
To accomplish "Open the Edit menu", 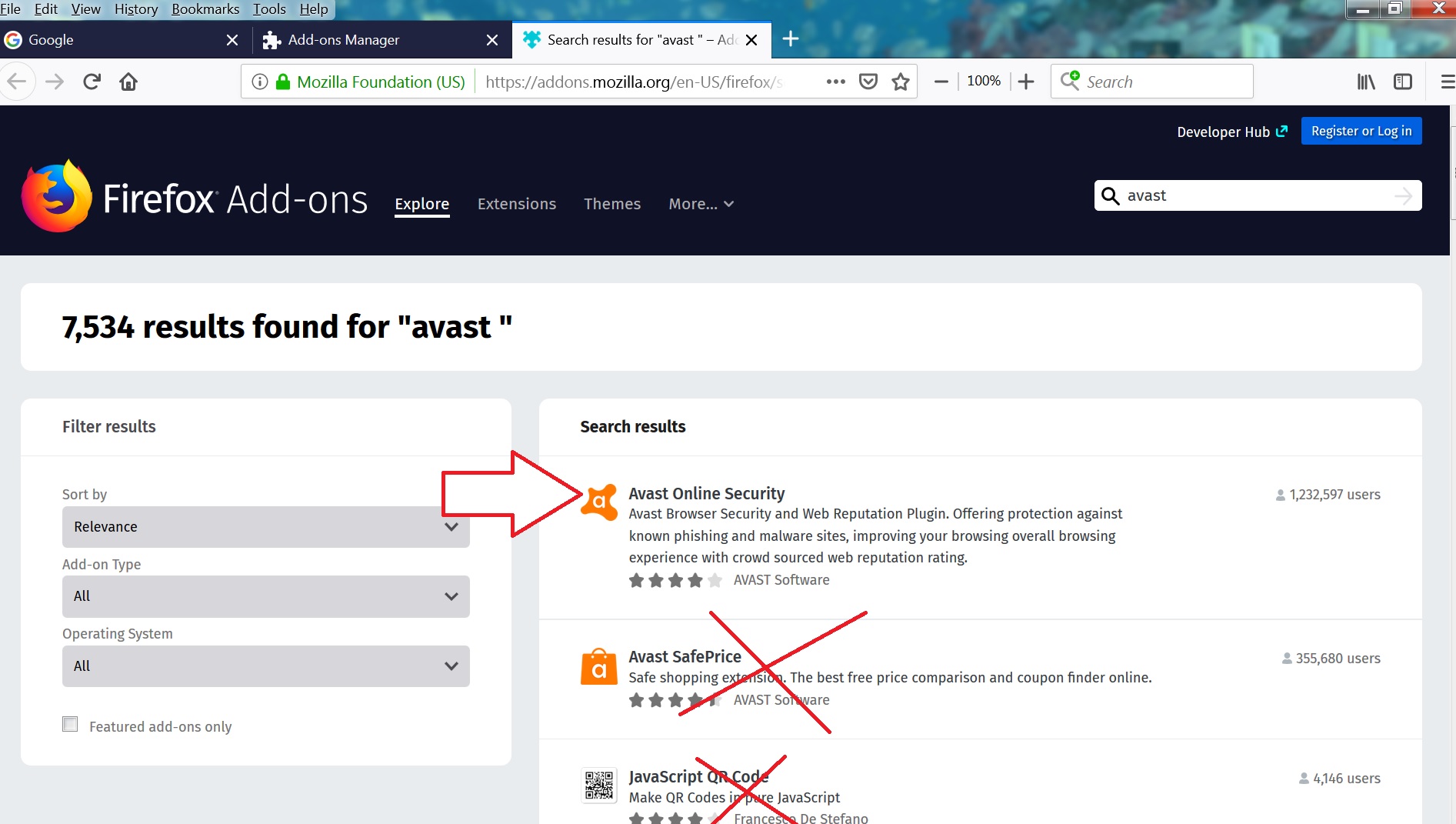I will pos(46,9).
